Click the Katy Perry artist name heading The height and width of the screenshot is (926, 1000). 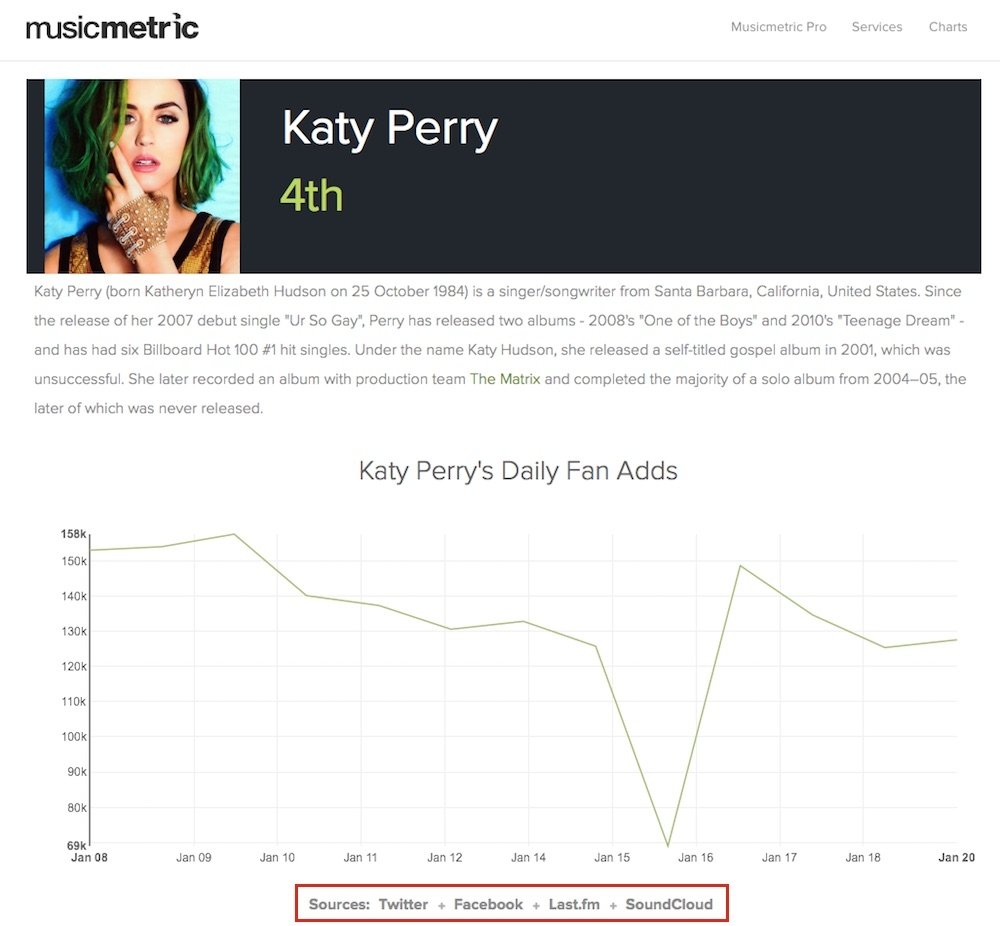click(x=390, y=129)
